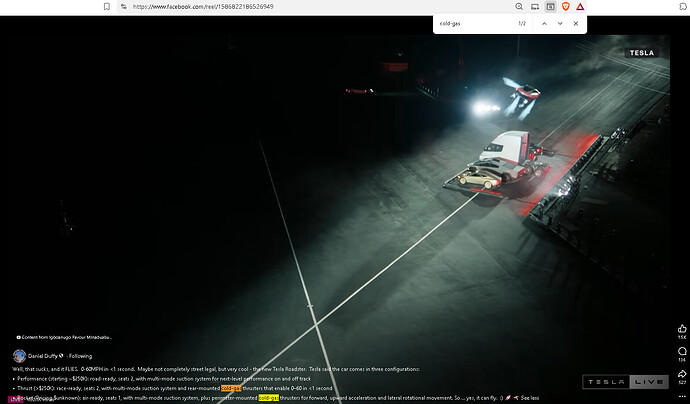Collapse caption with 'See less'
This screenshot has height=404, width=690.
[x=529, y=398]
